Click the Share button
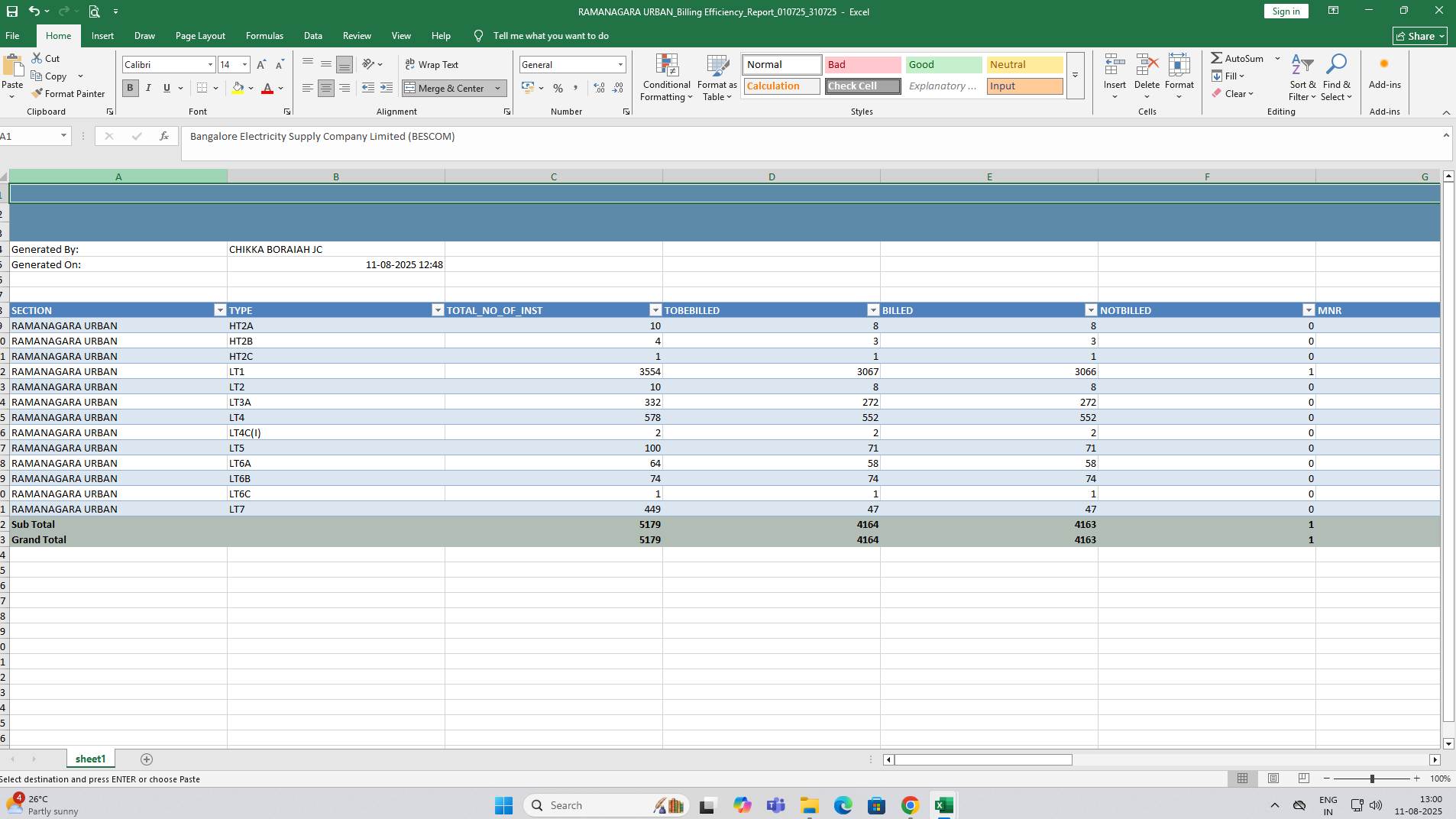The width and height of the screenshot is (1456, 819). (x=1419, y=36)
